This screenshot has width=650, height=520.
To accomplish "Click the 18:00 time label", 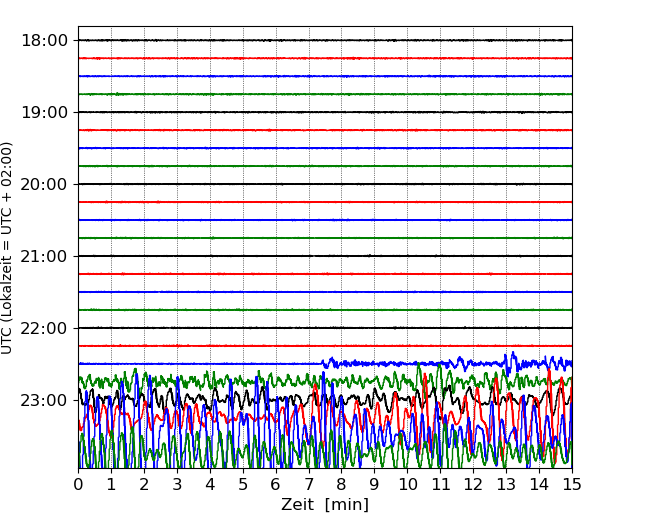I will tap(44, 41).
